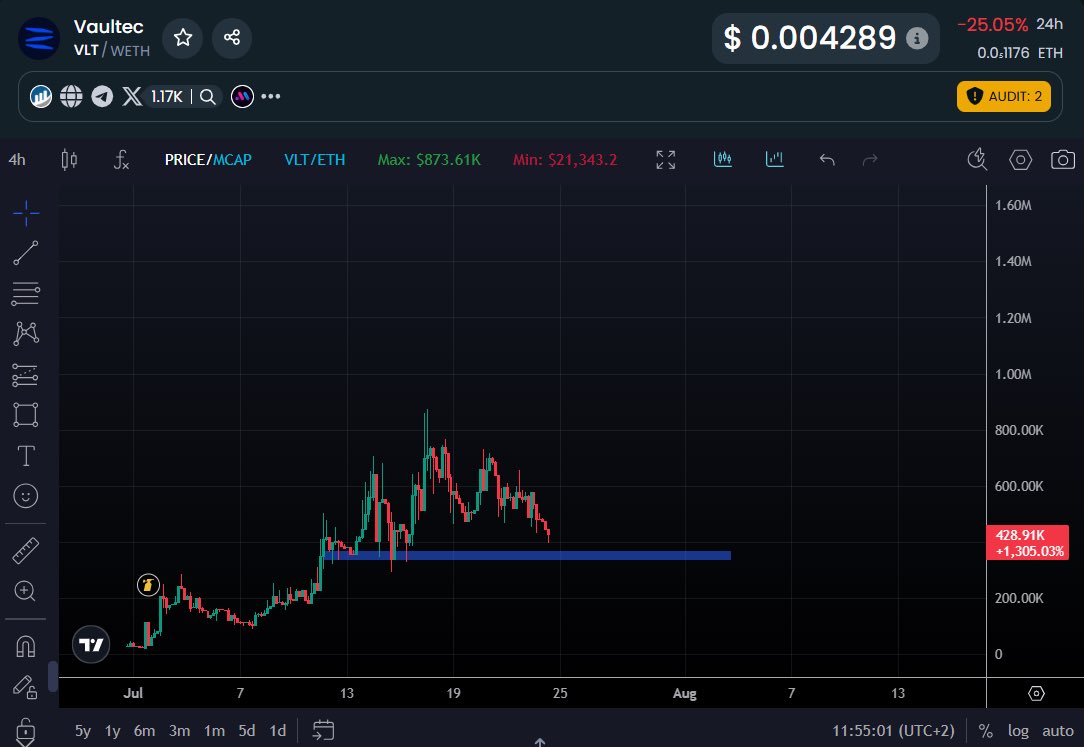Image resolution: width=1084 pixels, height=747 pixels.
Task: Toggle the candle trades overlay icon
Action: pyautogui.click(x=722, y=159)
